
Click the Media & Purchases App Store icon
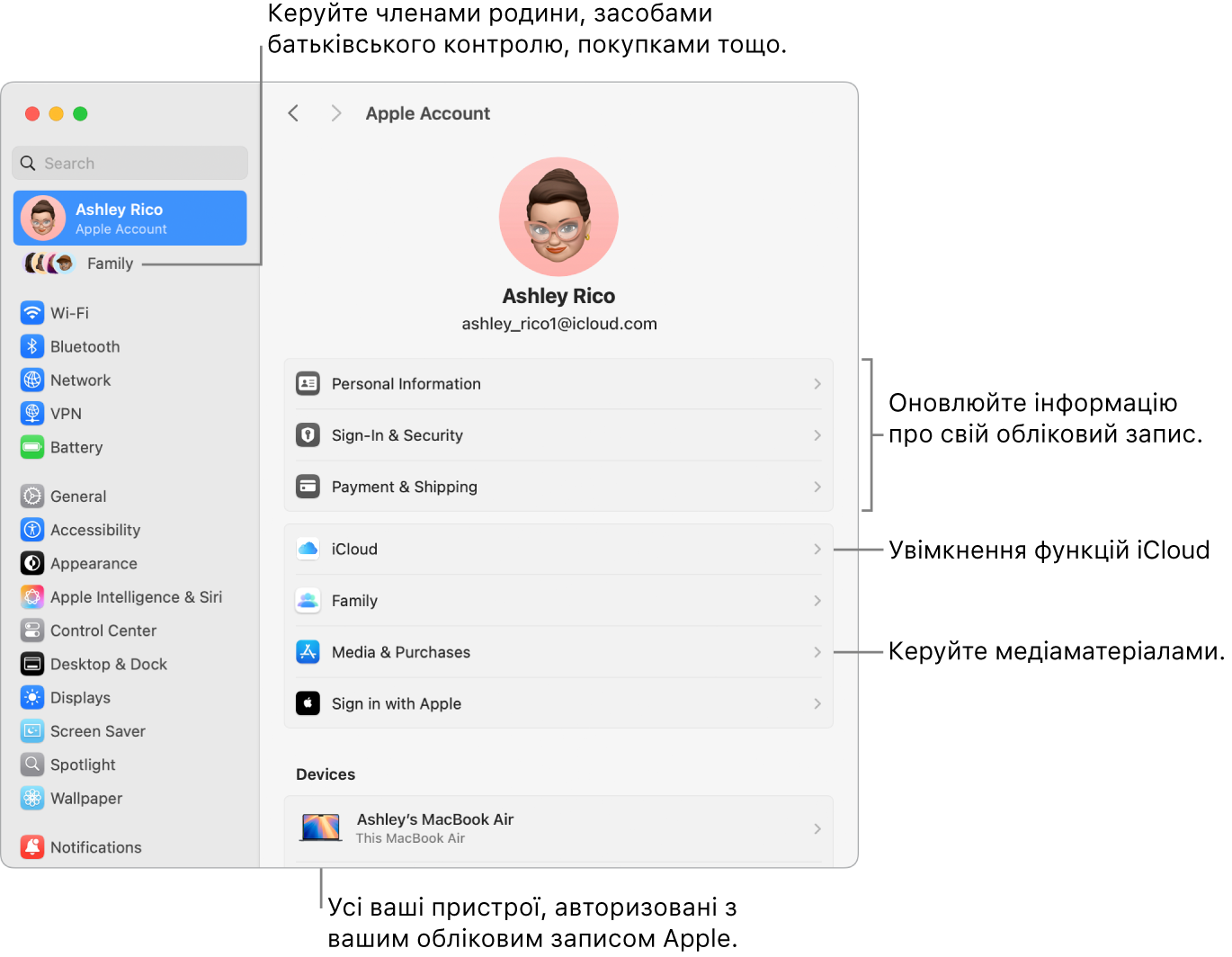pyautogui.click(x=308, y=652)
